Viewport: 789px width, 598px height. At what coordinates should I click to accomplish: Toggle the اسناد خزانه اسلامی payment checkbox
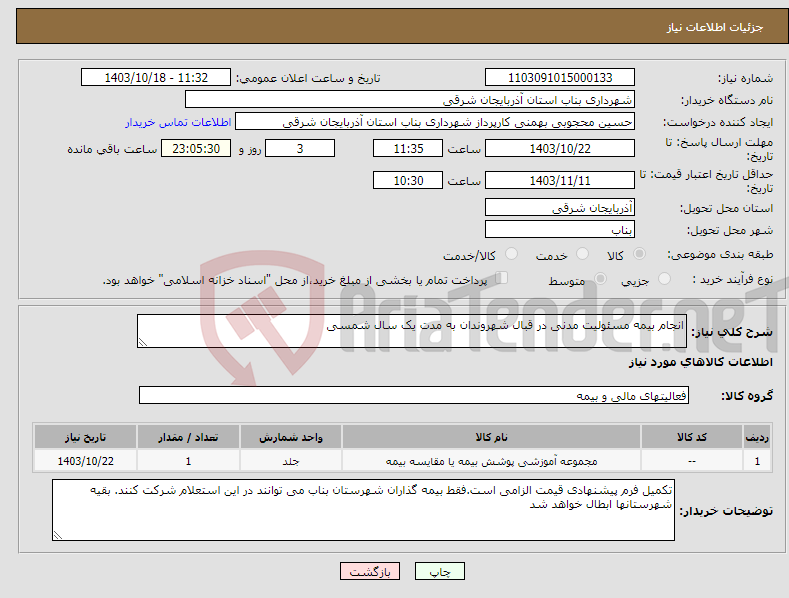click(x=501, y=277)
